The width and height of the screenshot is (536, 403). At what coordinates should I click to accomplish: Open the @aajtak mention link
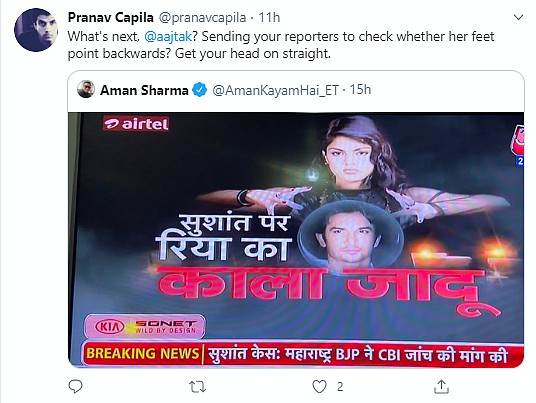click(x=168, y=36)
